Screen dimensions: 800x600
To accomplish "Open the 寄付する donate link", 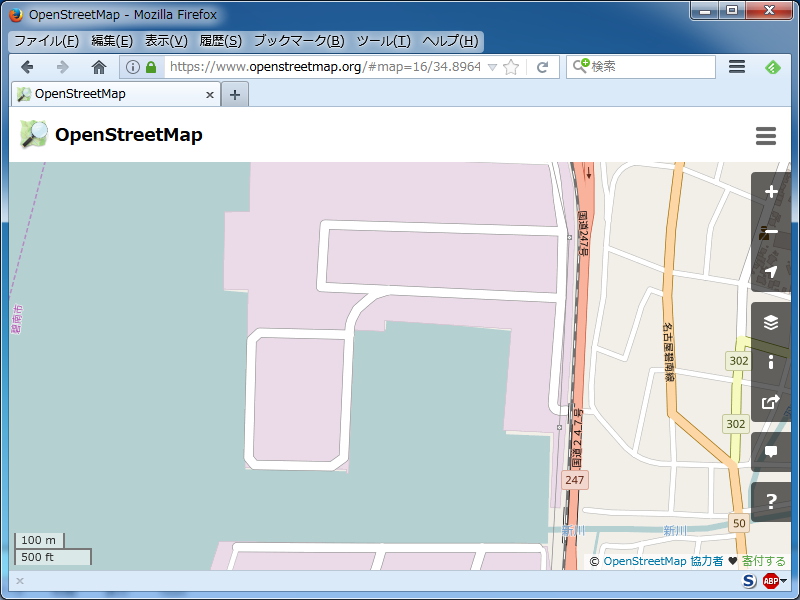I will 763,561.
